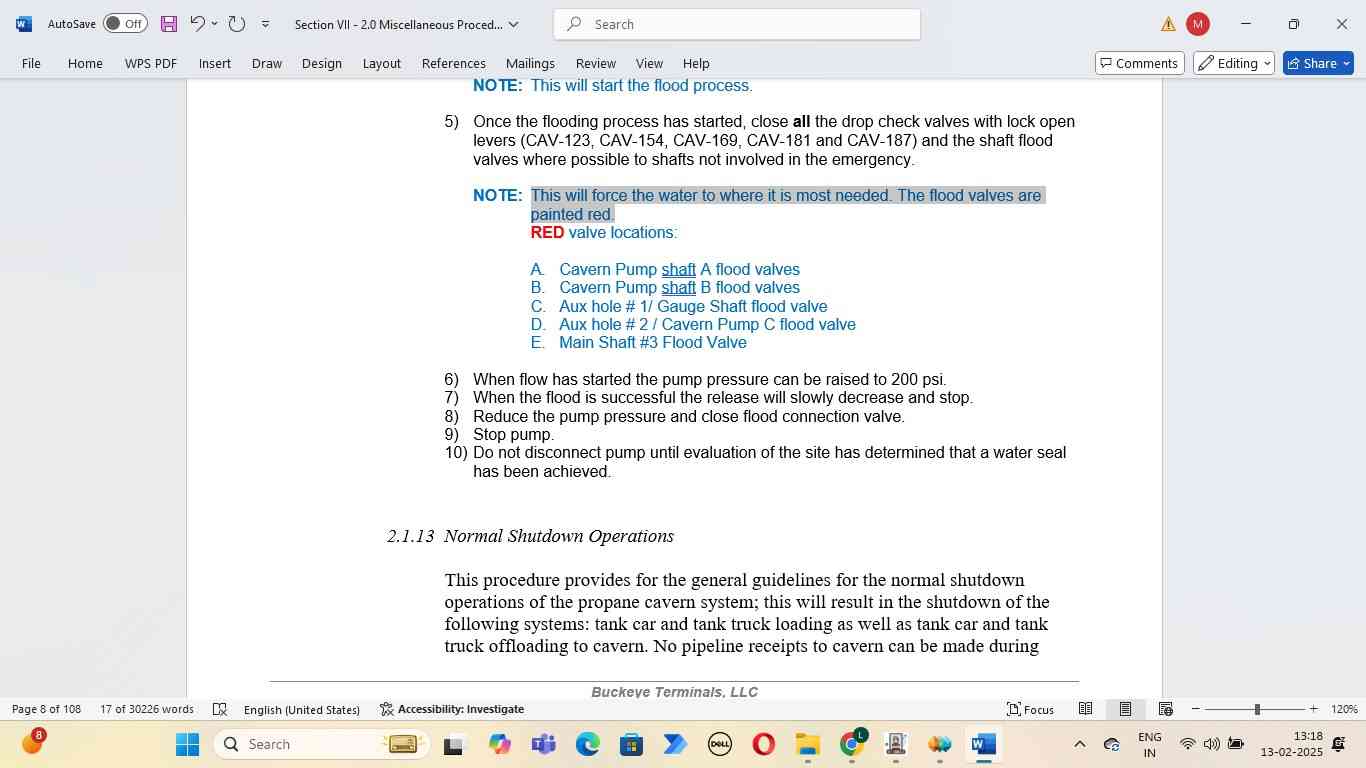Open the Editing mode dropdown
Image resolution: width=1366 pixels, height=768 pixels.
tap(1233, 63)
